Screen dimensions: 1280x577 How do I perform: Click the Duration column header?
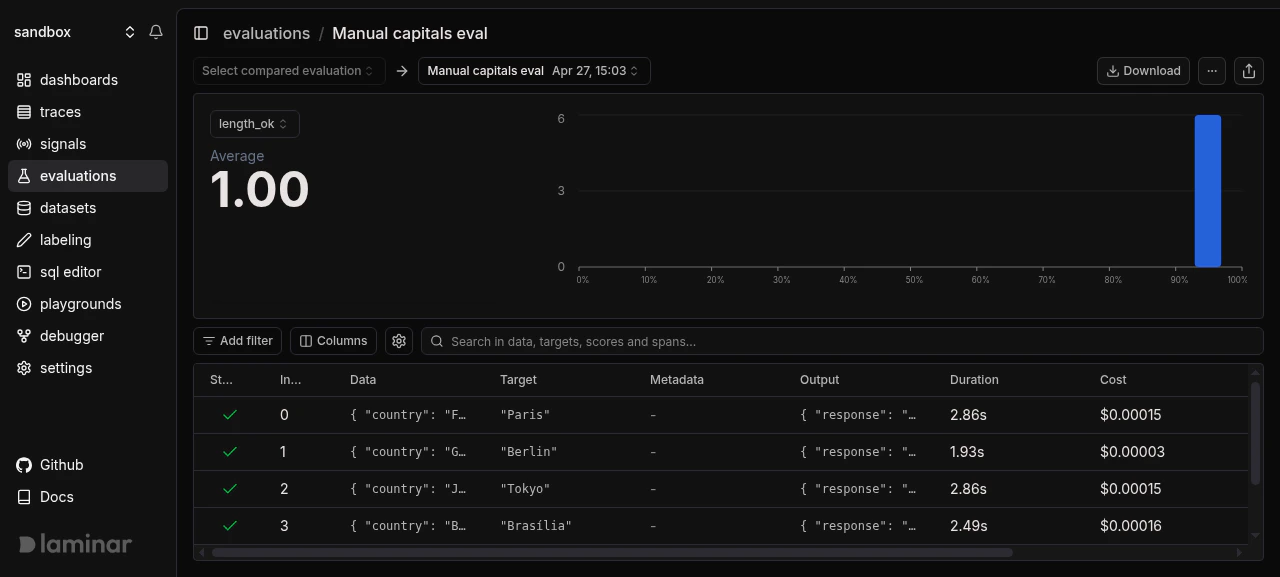pos(974,380)
